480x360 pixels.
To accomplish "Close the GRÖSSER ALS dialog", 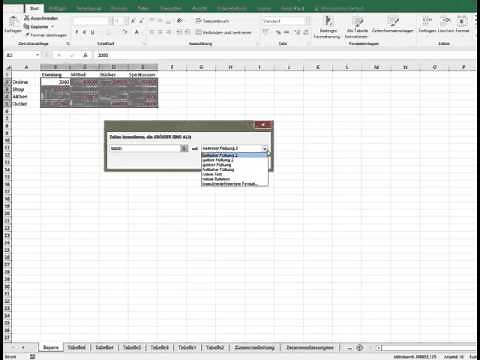I will pyautogui.click(x=263, y=125).
